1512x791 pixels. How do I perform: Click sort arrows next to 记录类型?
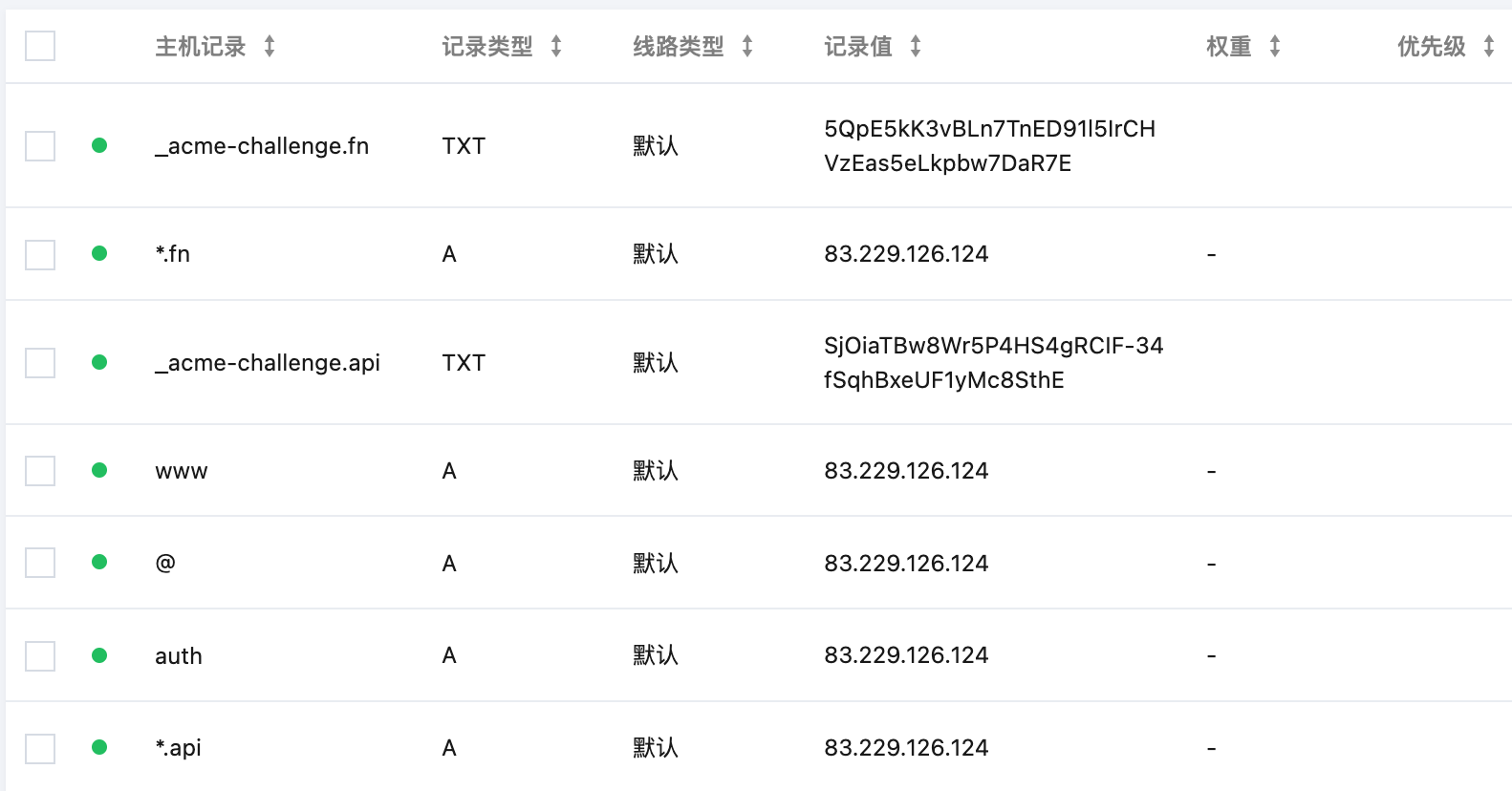pos(556,46)
